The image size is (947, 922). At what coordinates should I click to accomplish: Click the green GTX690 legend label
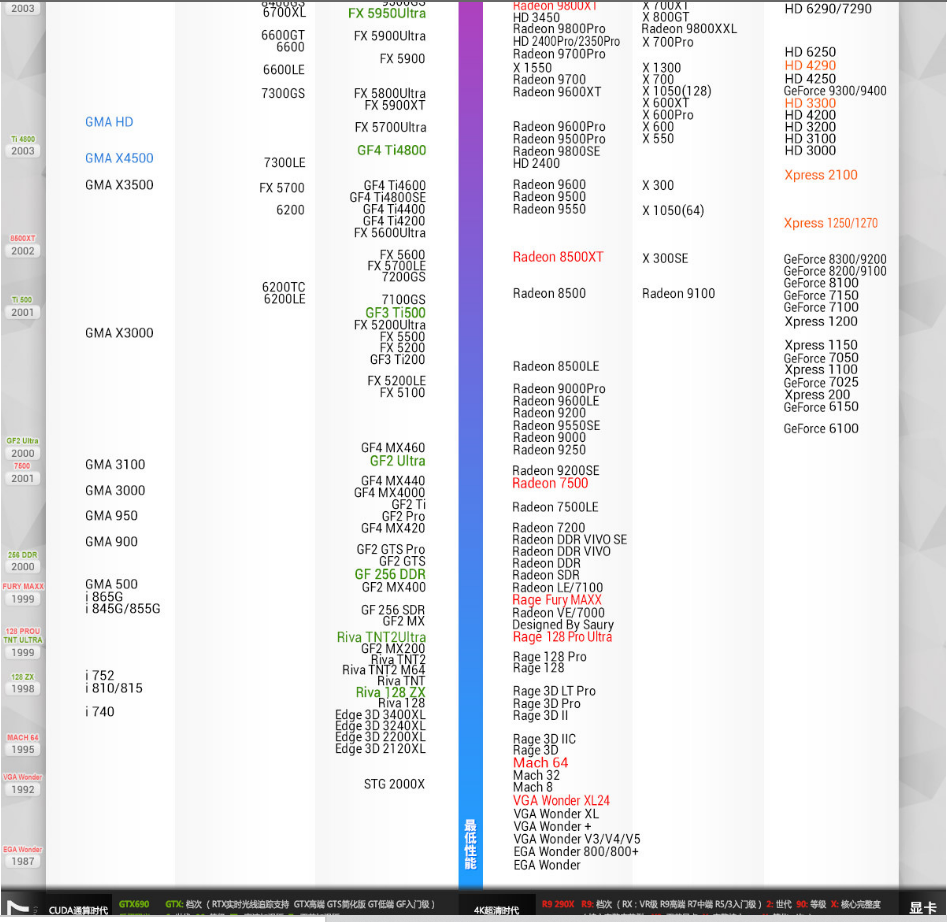[134, 905]
